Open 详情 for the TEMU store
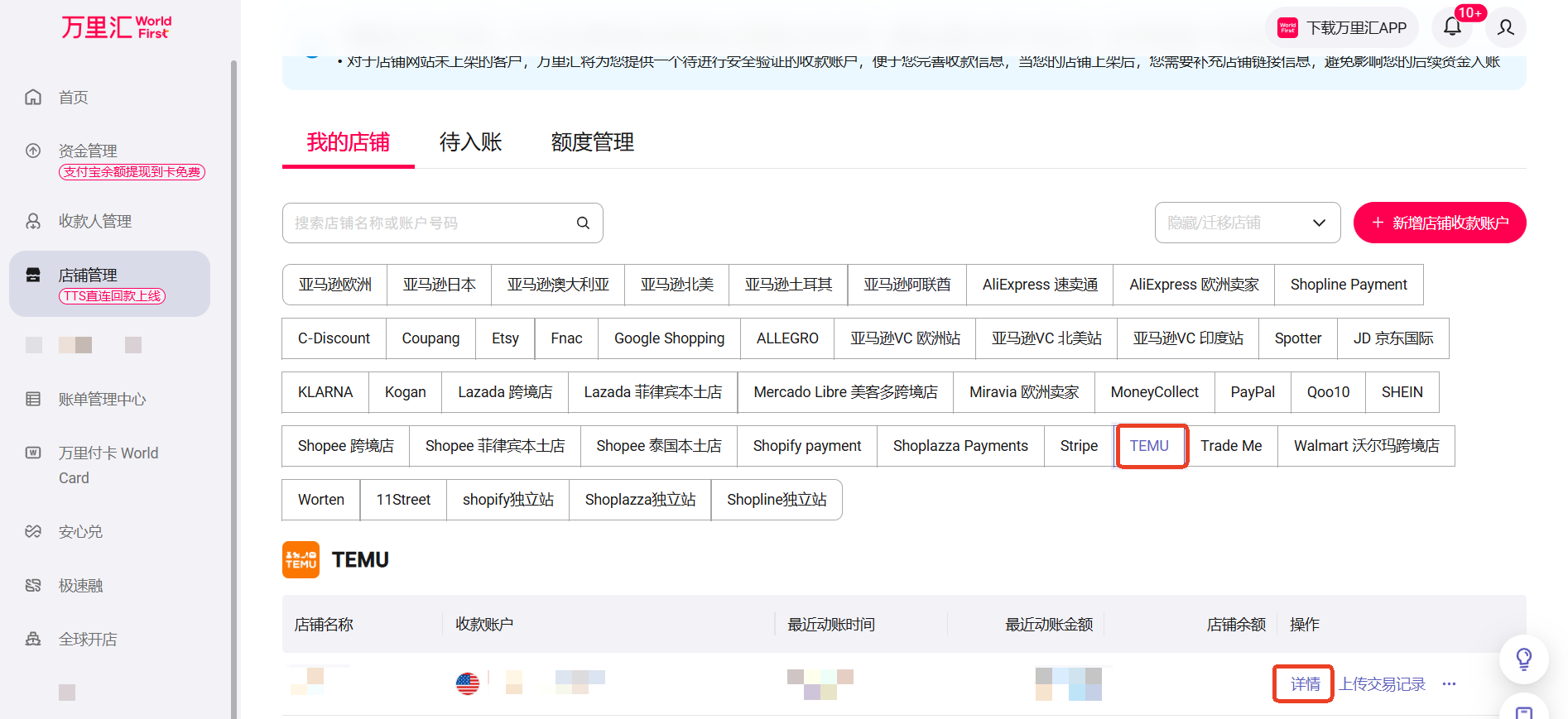1568x719 pixels. pos(1305,684)
